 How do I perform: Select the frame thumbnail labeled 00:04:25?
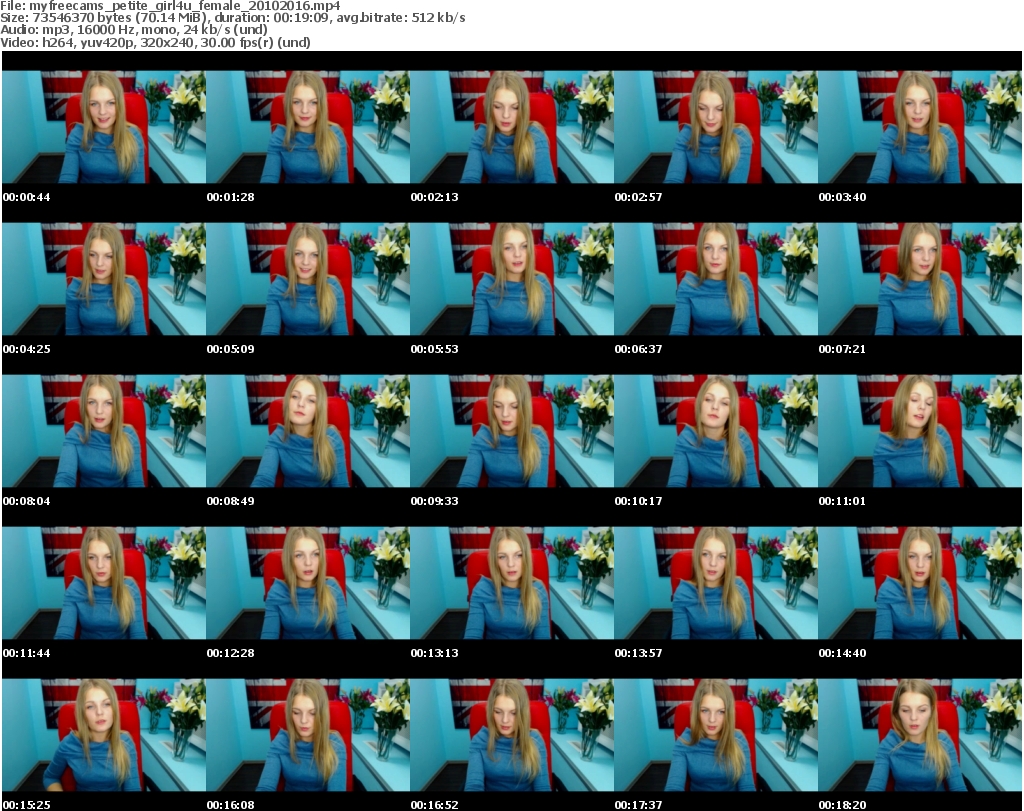(104, 279)
